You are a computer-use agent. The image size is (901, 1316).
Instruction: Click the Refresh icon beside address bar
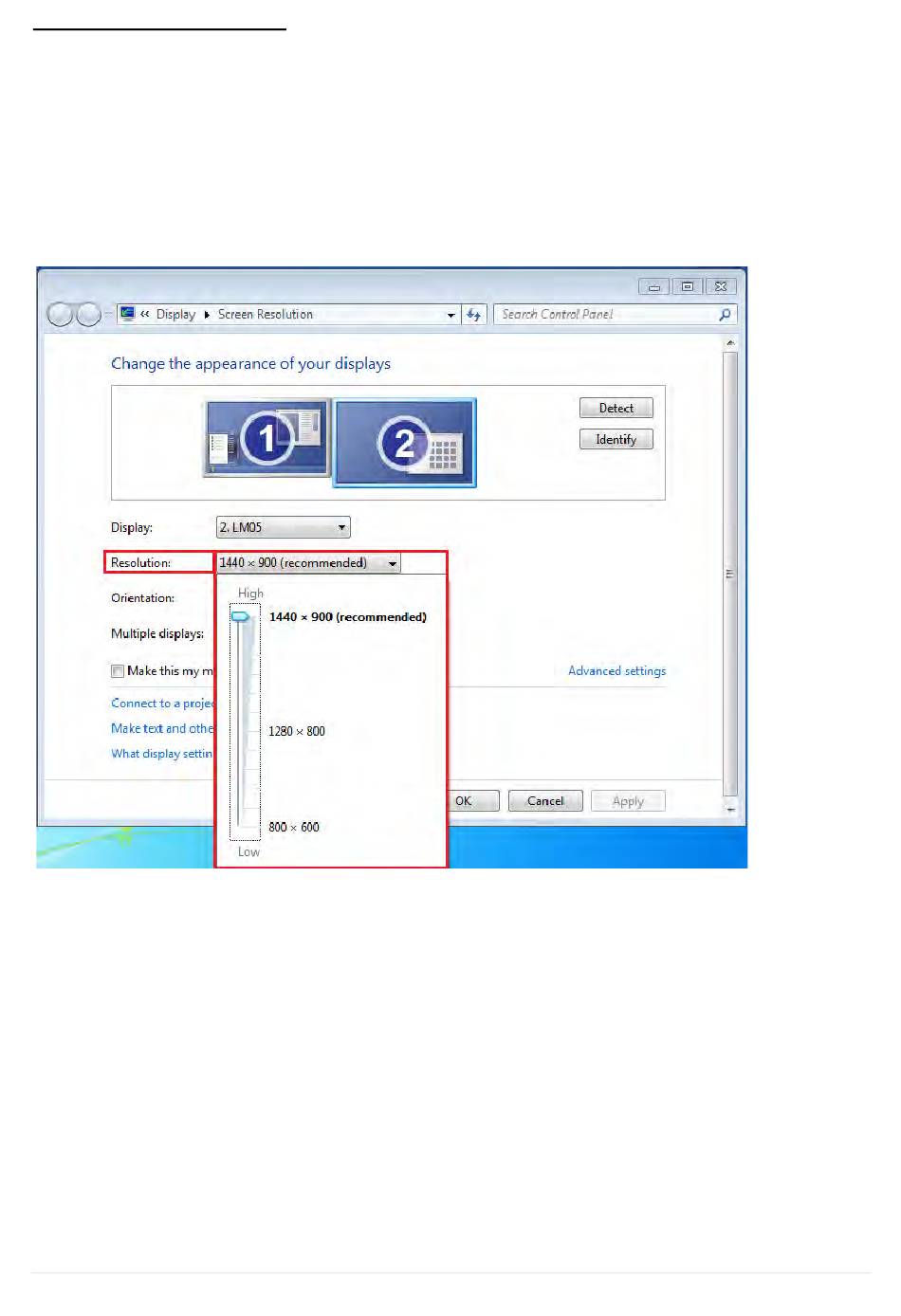473,314
